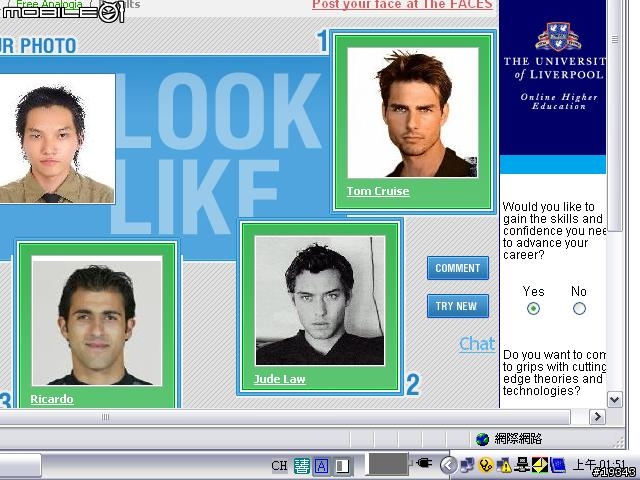
Task: Open the Ricardo name link
Action: [x=52, y=399]
